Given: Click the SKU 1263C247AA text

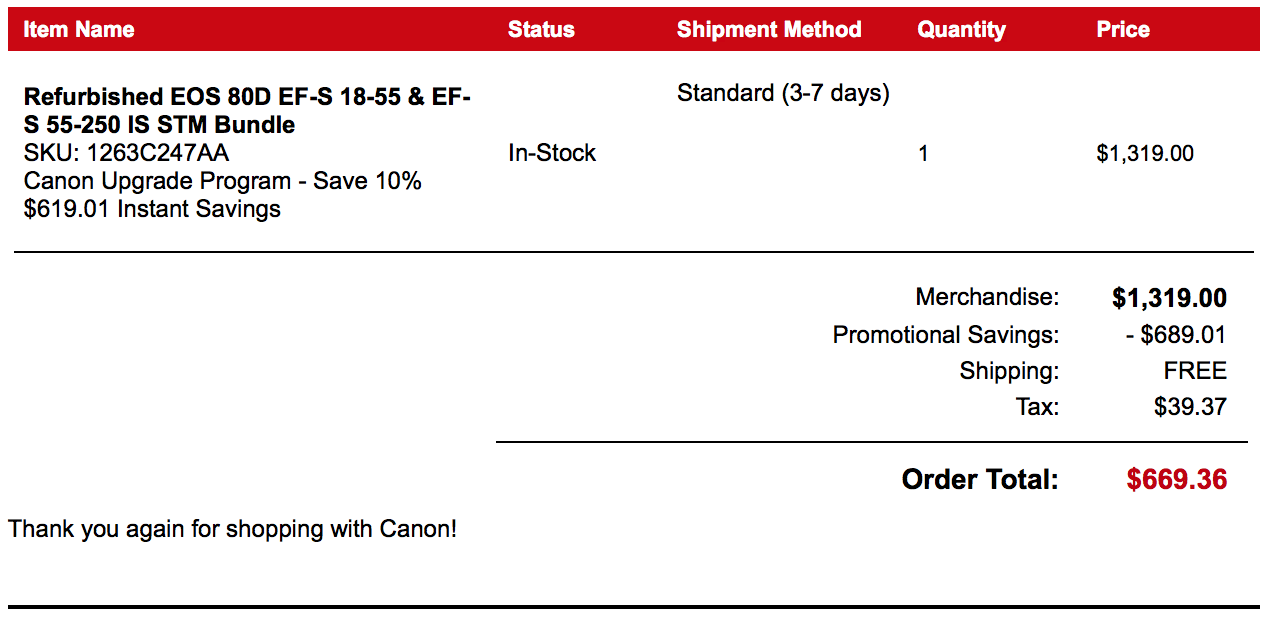Looking at the screenshot, I should 126,153.
